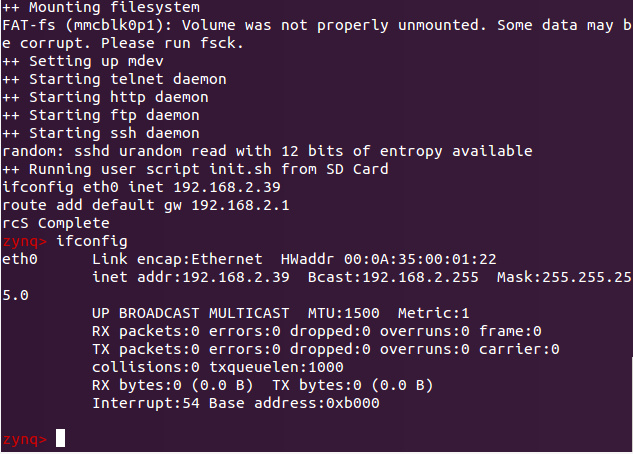The width and height of the screenshot is (633, 454).
Task: Click the 'Setting up mdev' line
Action: [x=82, y=61]
